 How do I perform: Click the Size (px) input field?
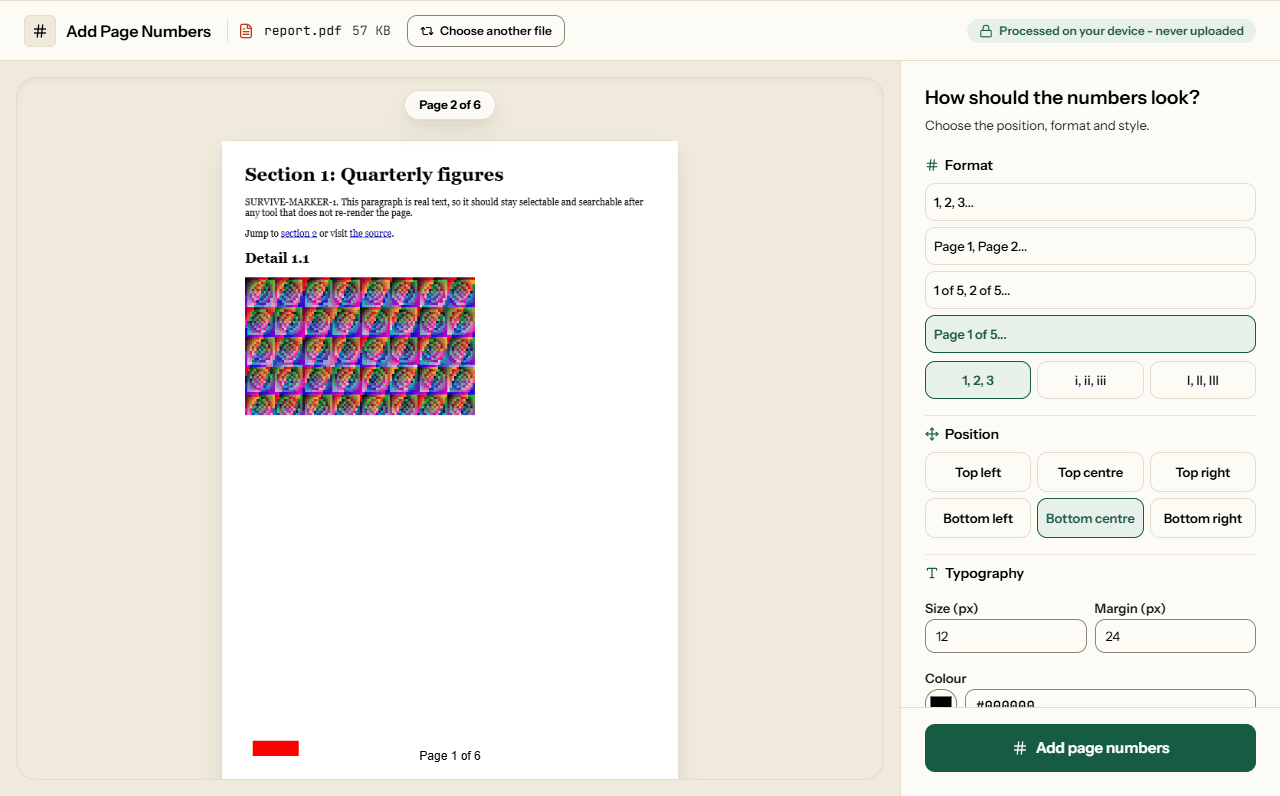click(1006, 636)
